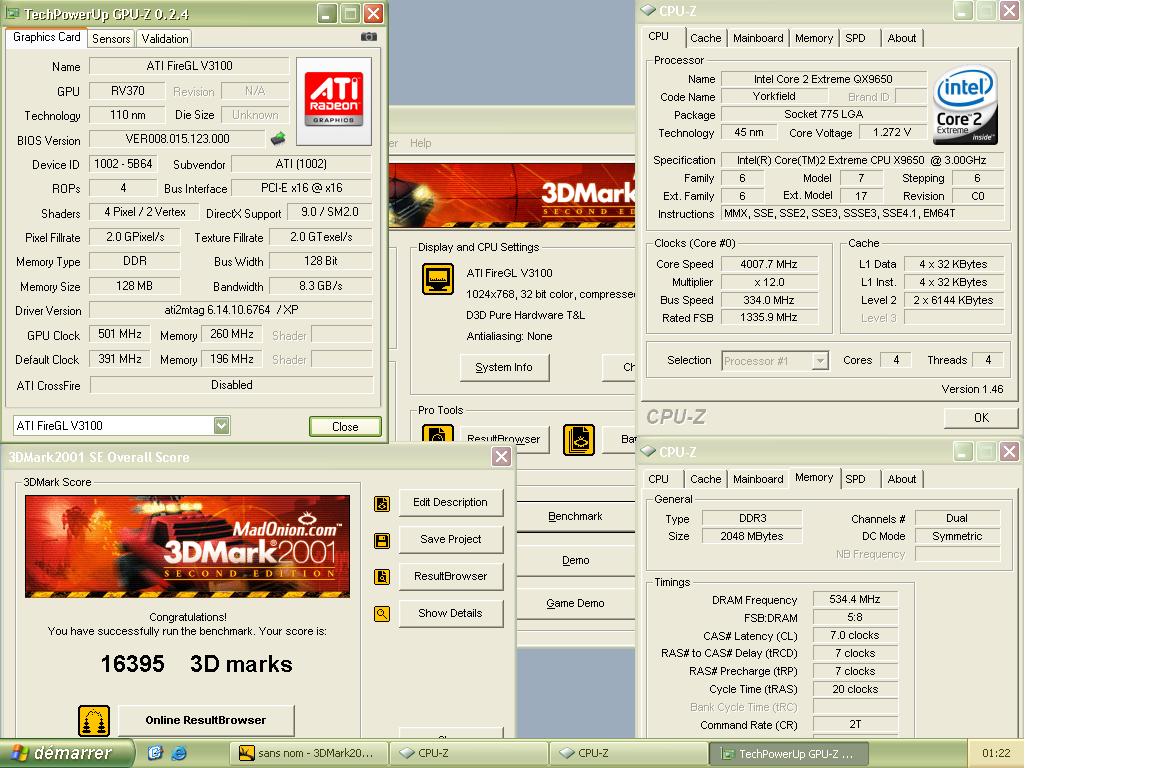1151x768 pixels.
Task: Open the Processor #1 selection dropdown
Action: 820,361
